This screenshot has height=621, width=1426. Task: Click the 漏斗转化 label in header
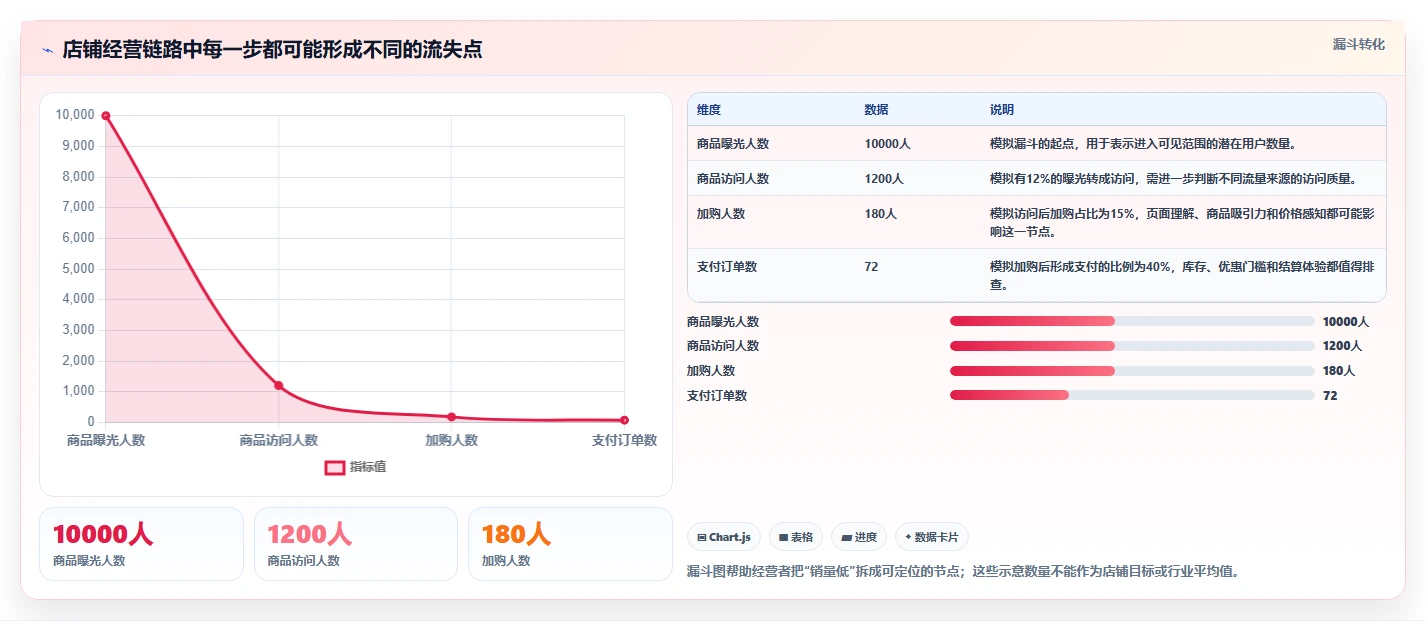coord(1359,45)
